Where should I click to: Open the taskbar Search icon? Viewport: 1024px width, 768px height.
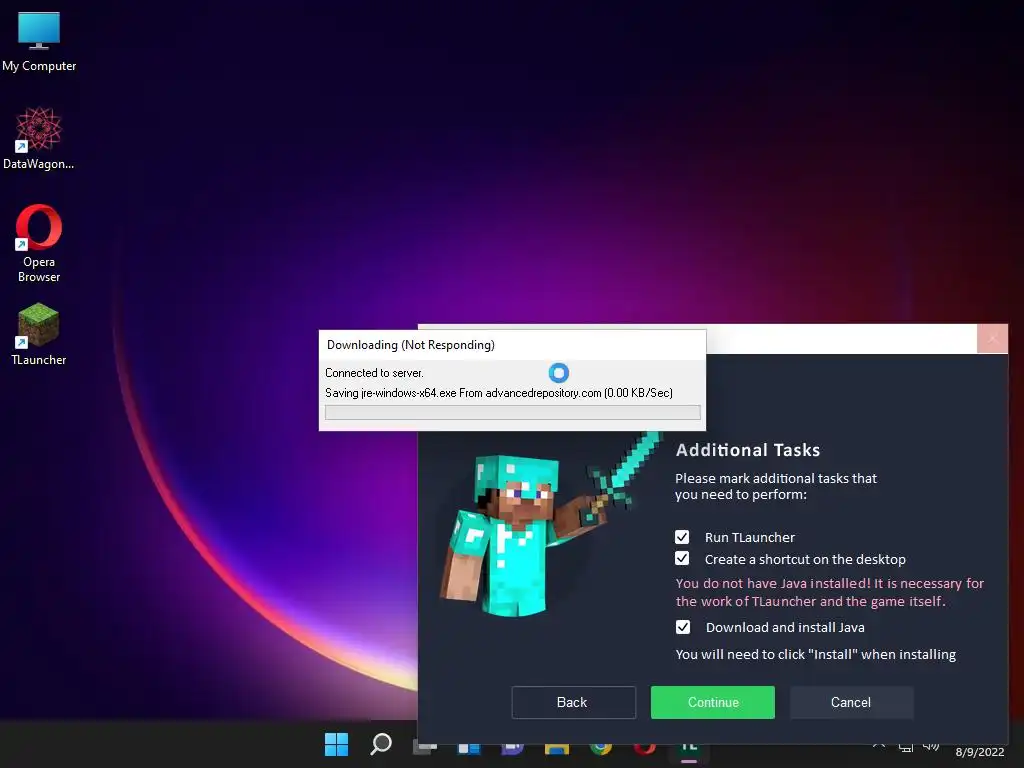381,744
